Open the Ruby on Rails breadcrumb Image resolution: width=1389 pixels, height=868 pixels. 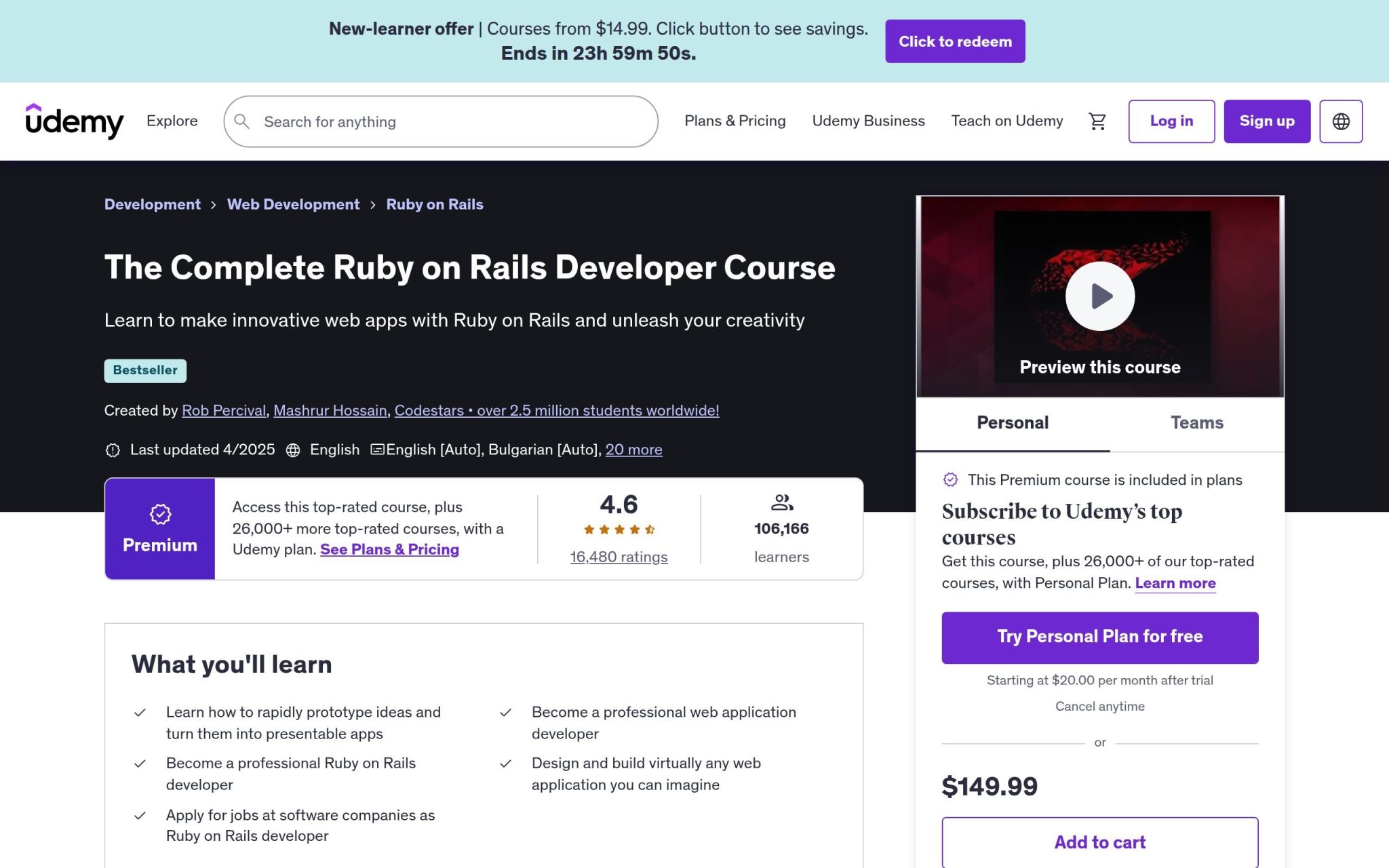pyautogui.click(x=435, y=204)
